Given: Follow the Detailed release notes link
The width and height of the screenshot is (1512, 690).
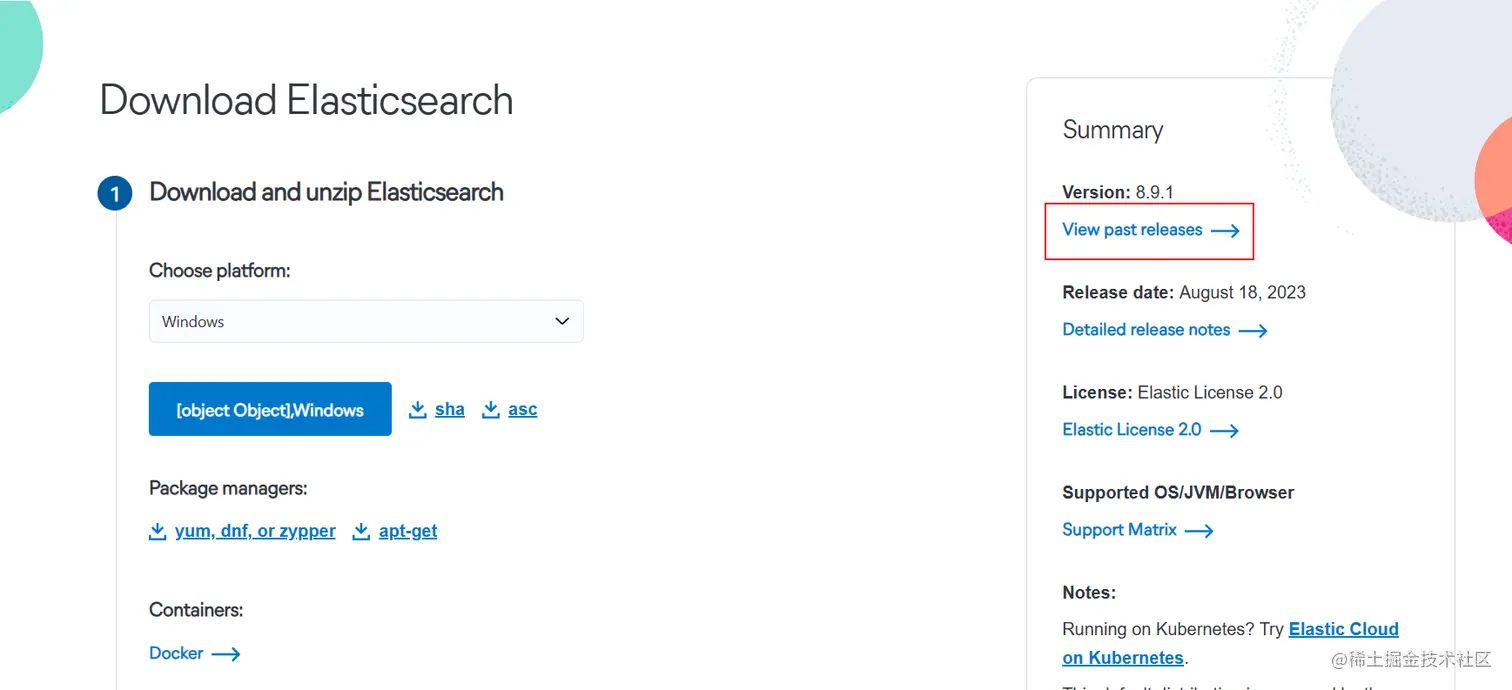Looking at the screenshot, I should [1145, 329].
